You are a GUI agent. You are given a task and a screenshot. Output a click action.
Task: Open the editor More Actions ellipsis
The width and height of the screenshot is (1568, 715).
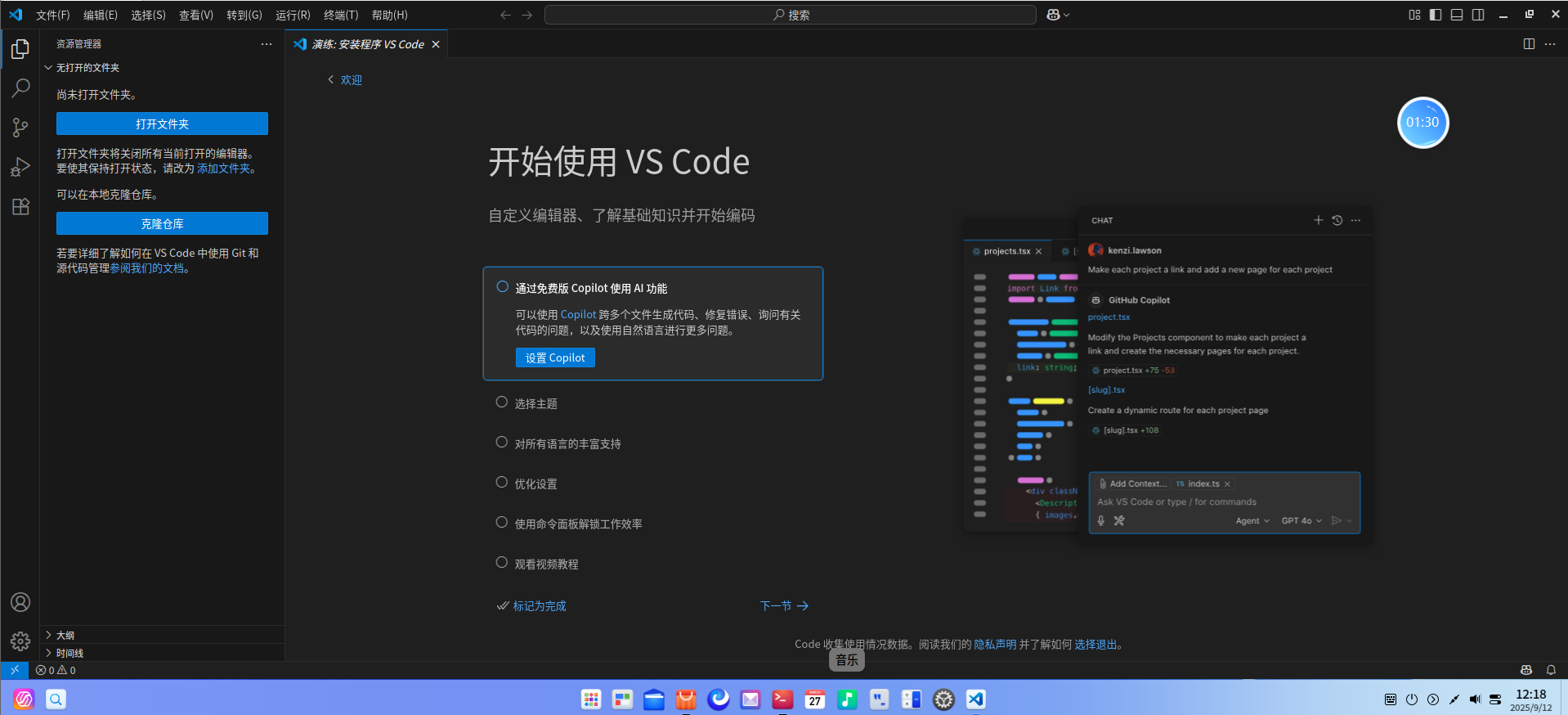coord(1550,44)
